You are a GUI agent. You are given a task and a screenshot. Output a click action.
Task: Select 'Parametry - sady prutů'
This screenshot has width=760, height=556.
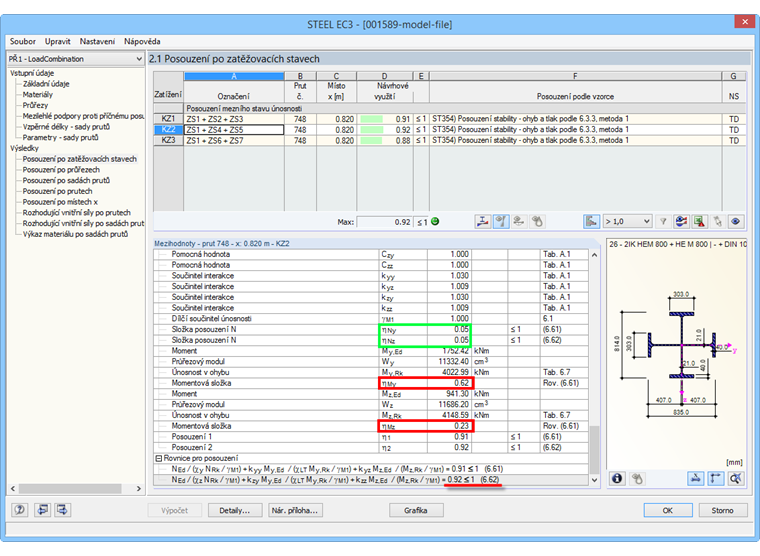[x=61, y=137]
